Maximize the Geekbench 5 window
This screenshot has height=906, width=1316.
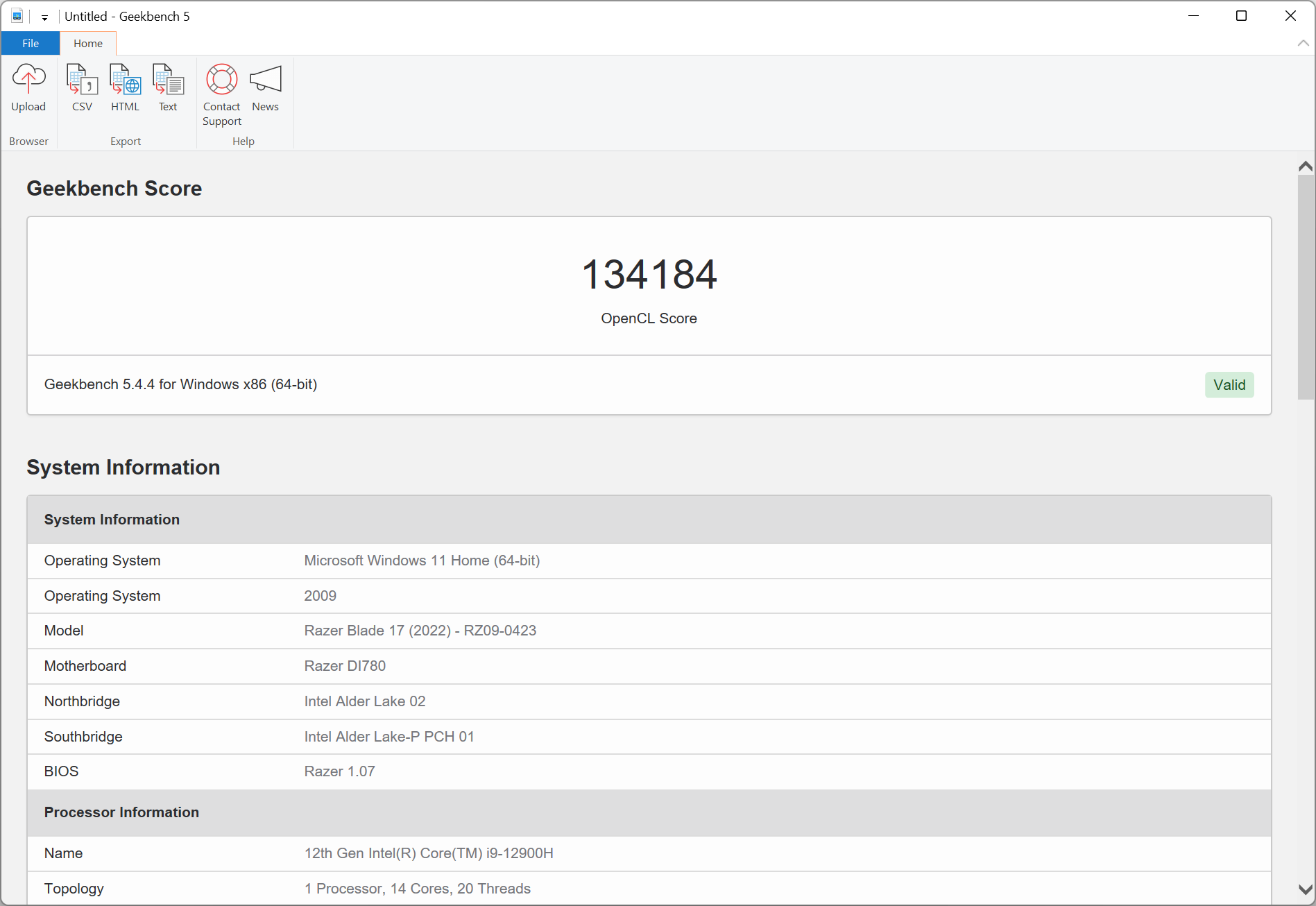coord(1242,16)
